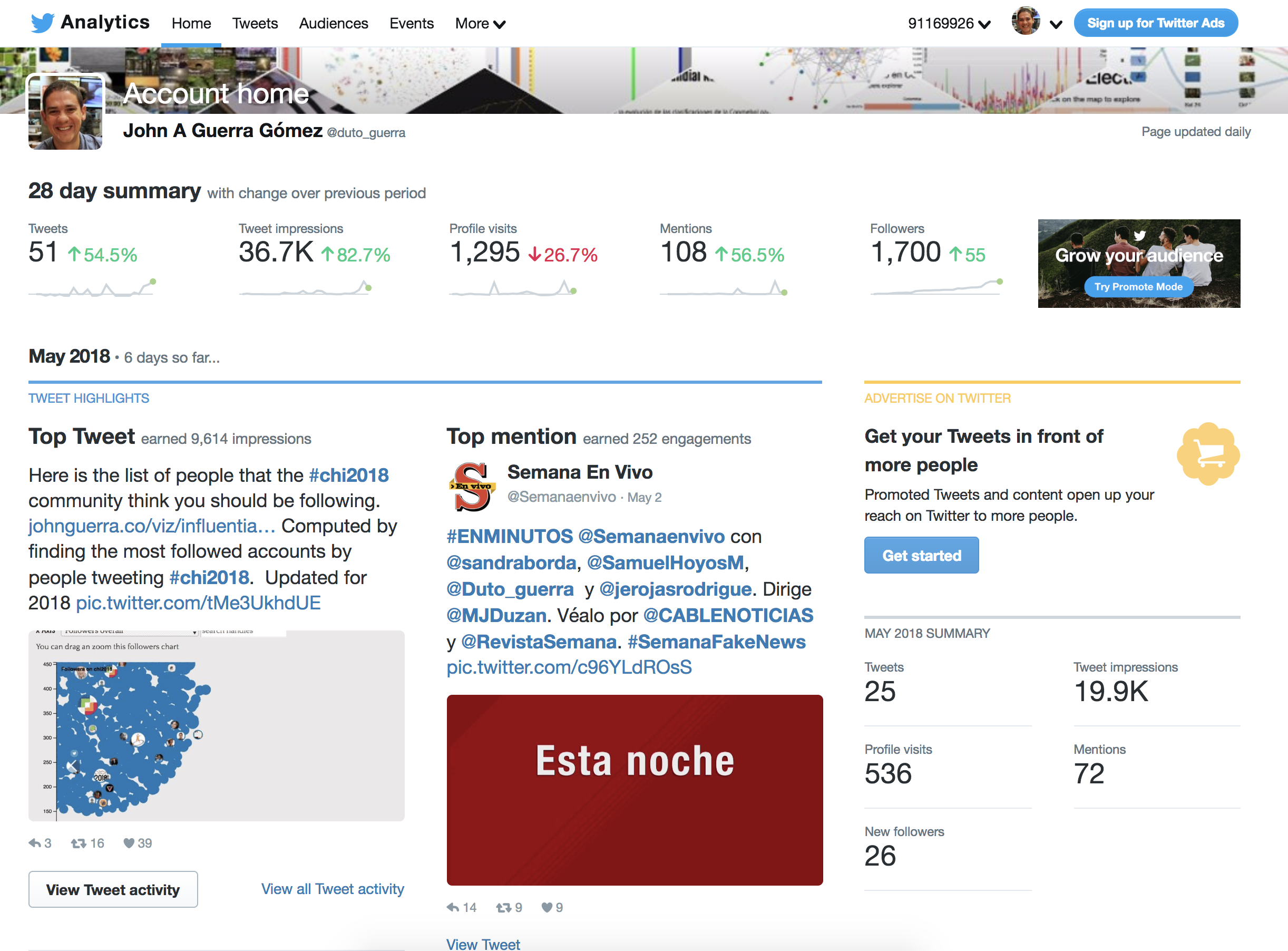Open @RevistaSemana mention link
This screenshot has width=1288, height=951.
point(539,641)
